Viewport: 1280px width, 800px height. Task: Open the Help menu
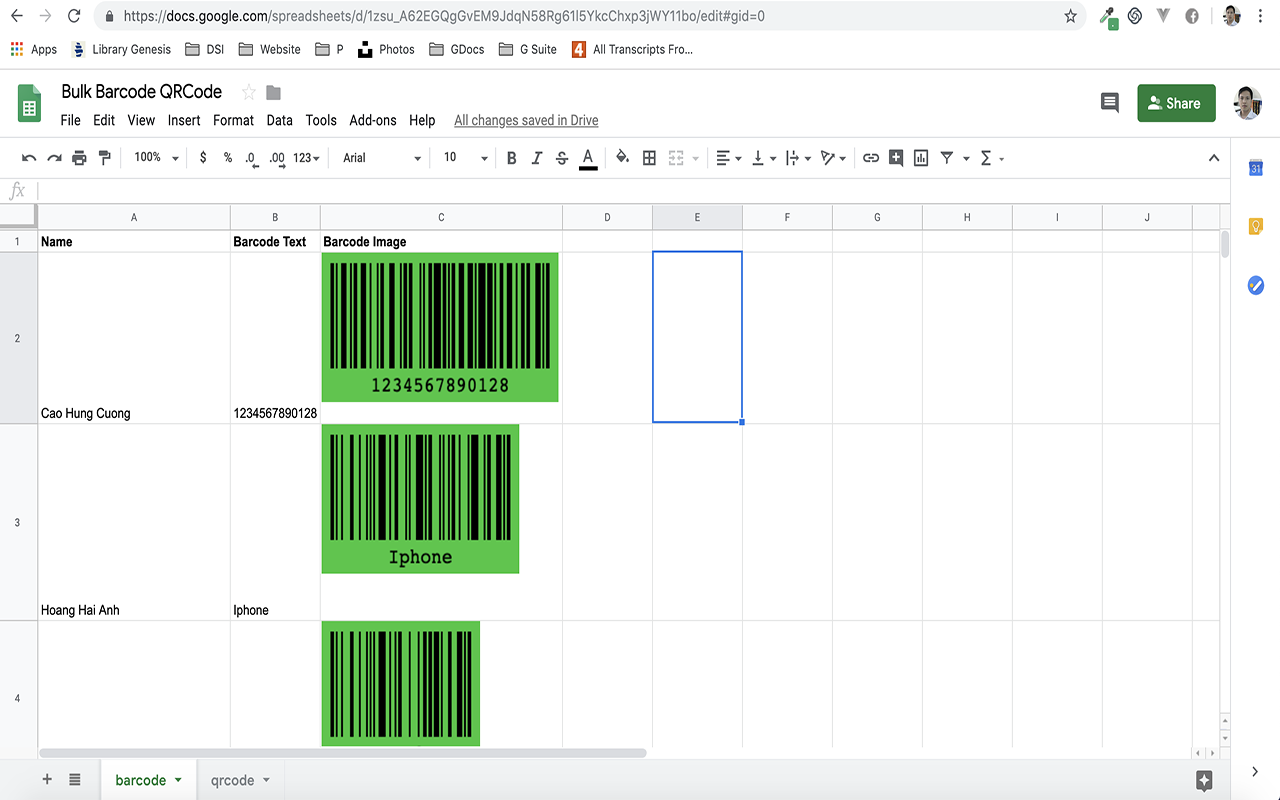pyautogui.click(x=422, y=120)
